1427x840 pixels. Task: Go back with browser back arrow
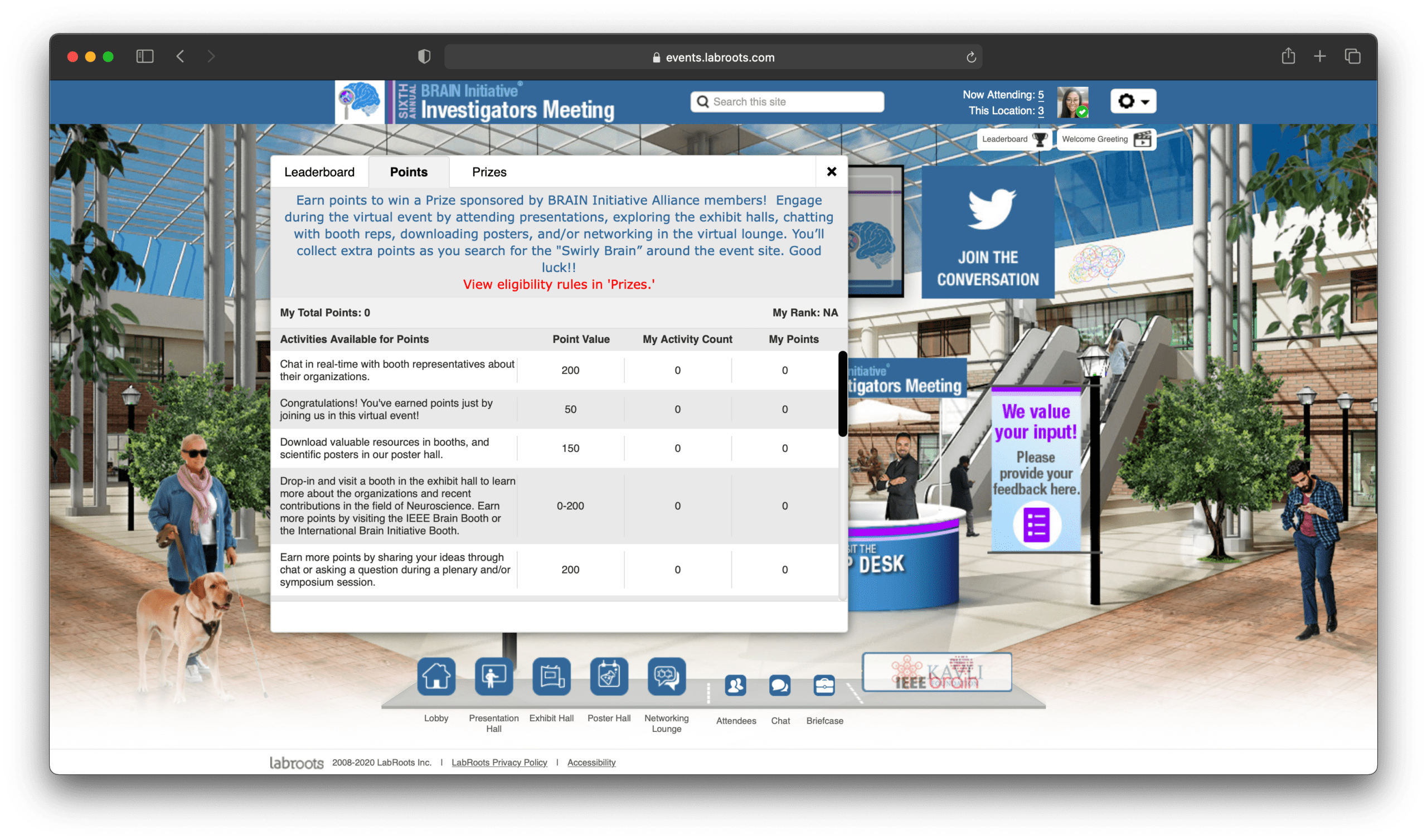(180, 57)
